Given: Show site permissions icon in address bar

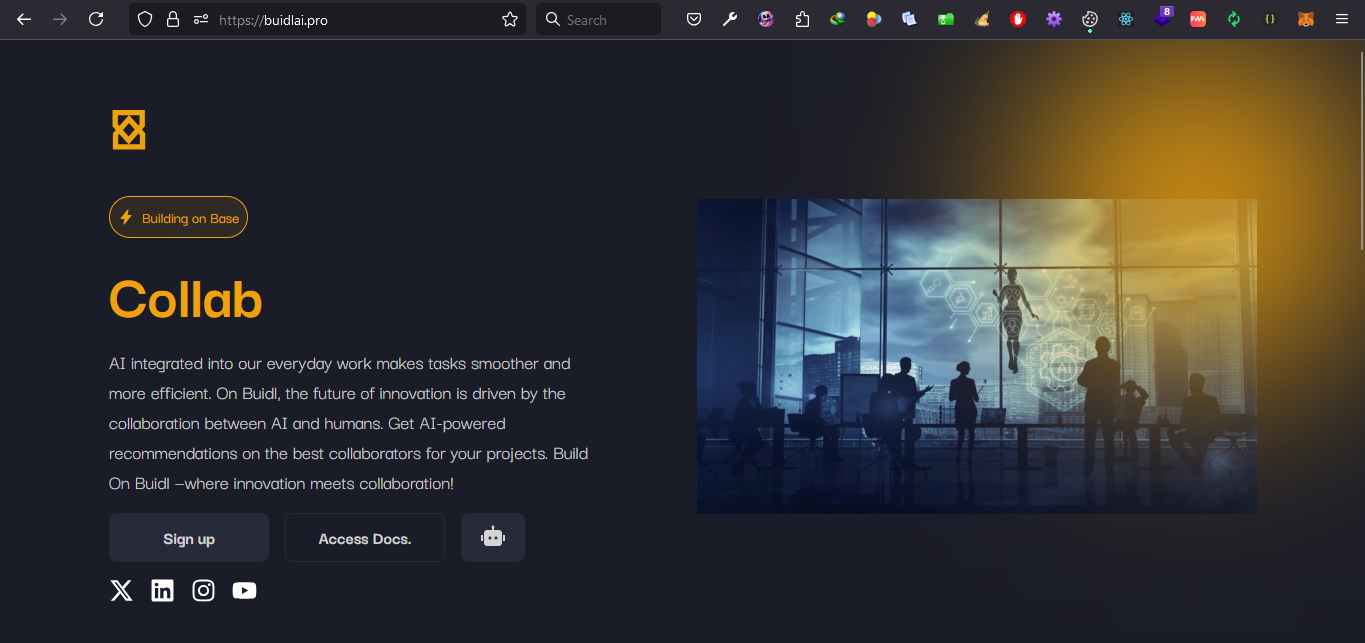Looking at the screenshot, I should pyautogui.click(x=200, y=19).
